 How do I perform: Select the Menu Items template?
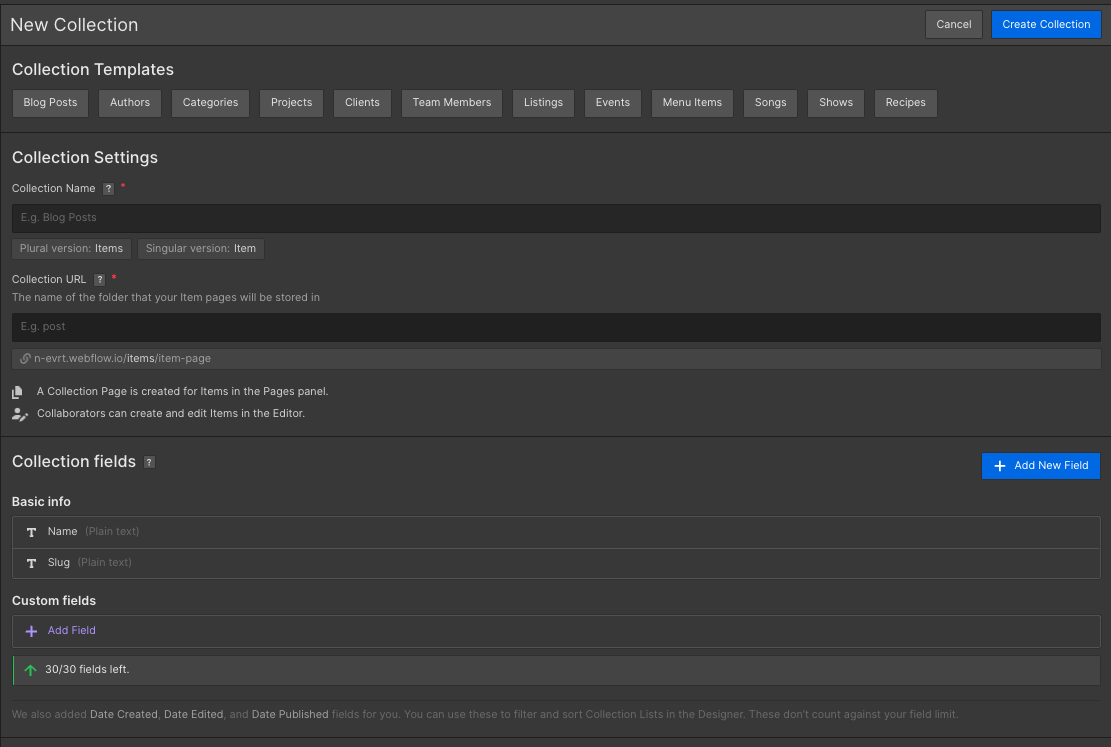(692, 103)
